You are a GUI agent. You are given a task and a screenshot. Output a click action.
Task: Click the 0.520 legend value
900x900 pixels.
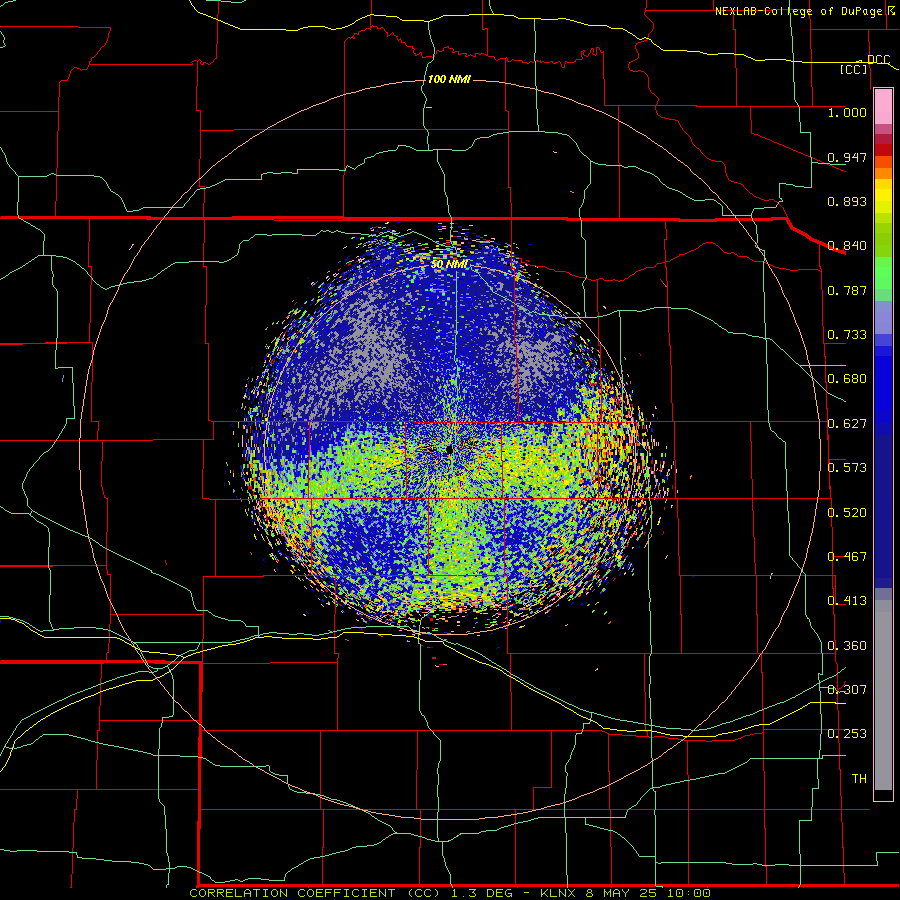click(x=847, y=513)
